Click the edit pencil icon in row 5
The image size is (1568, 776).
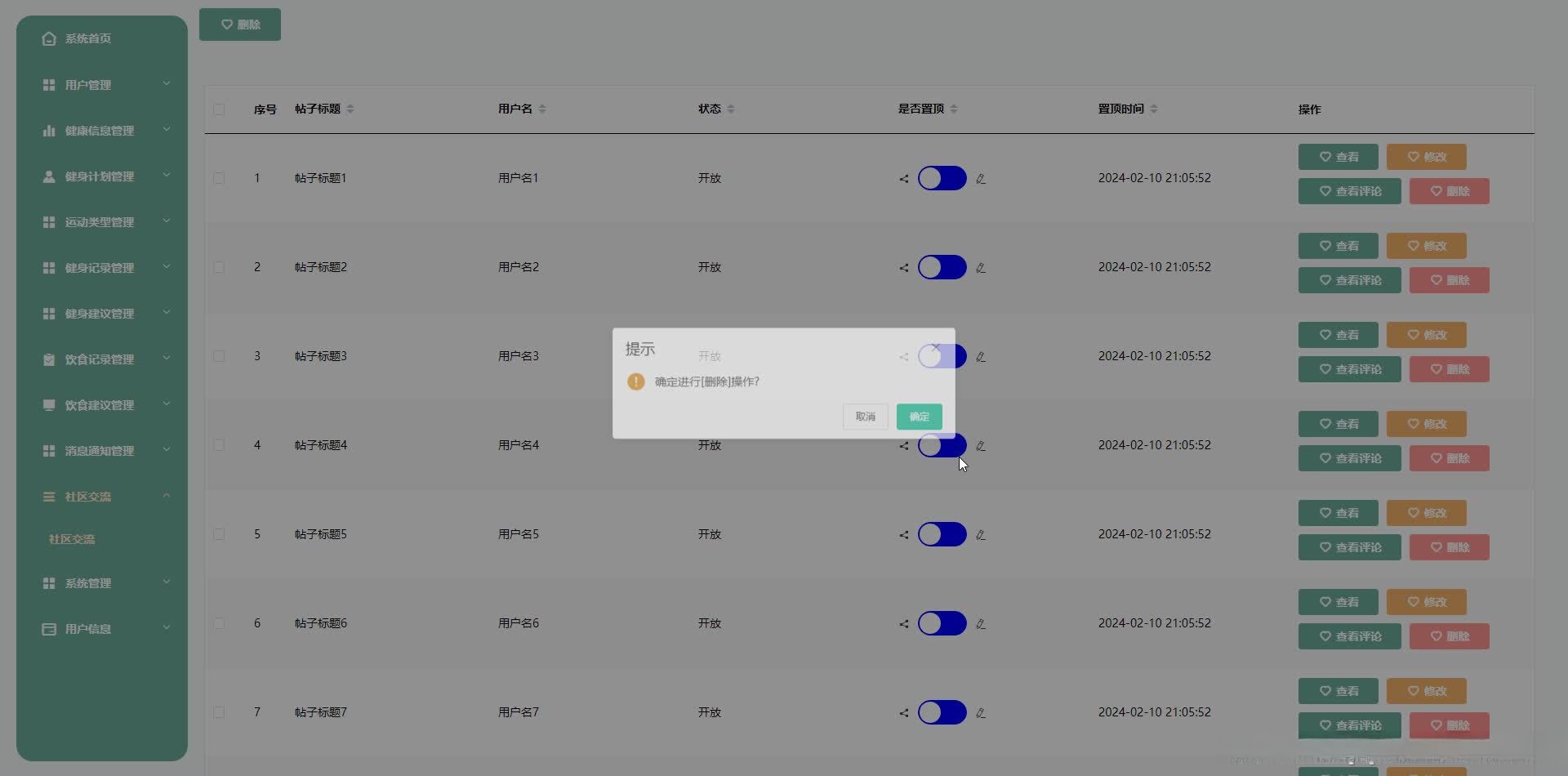click(x=981, y=535)
